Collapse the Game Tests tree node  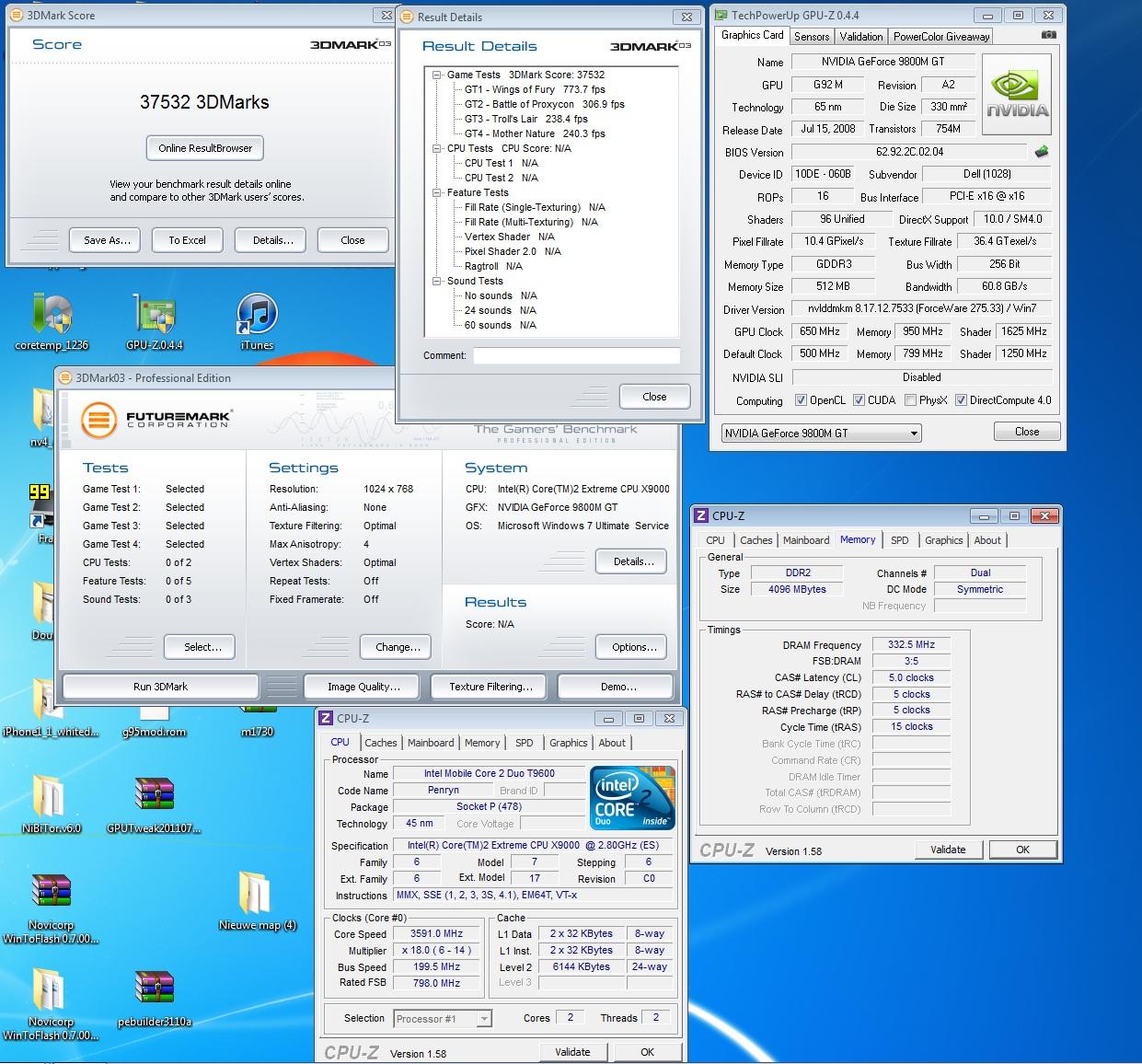tap(437, 75)
